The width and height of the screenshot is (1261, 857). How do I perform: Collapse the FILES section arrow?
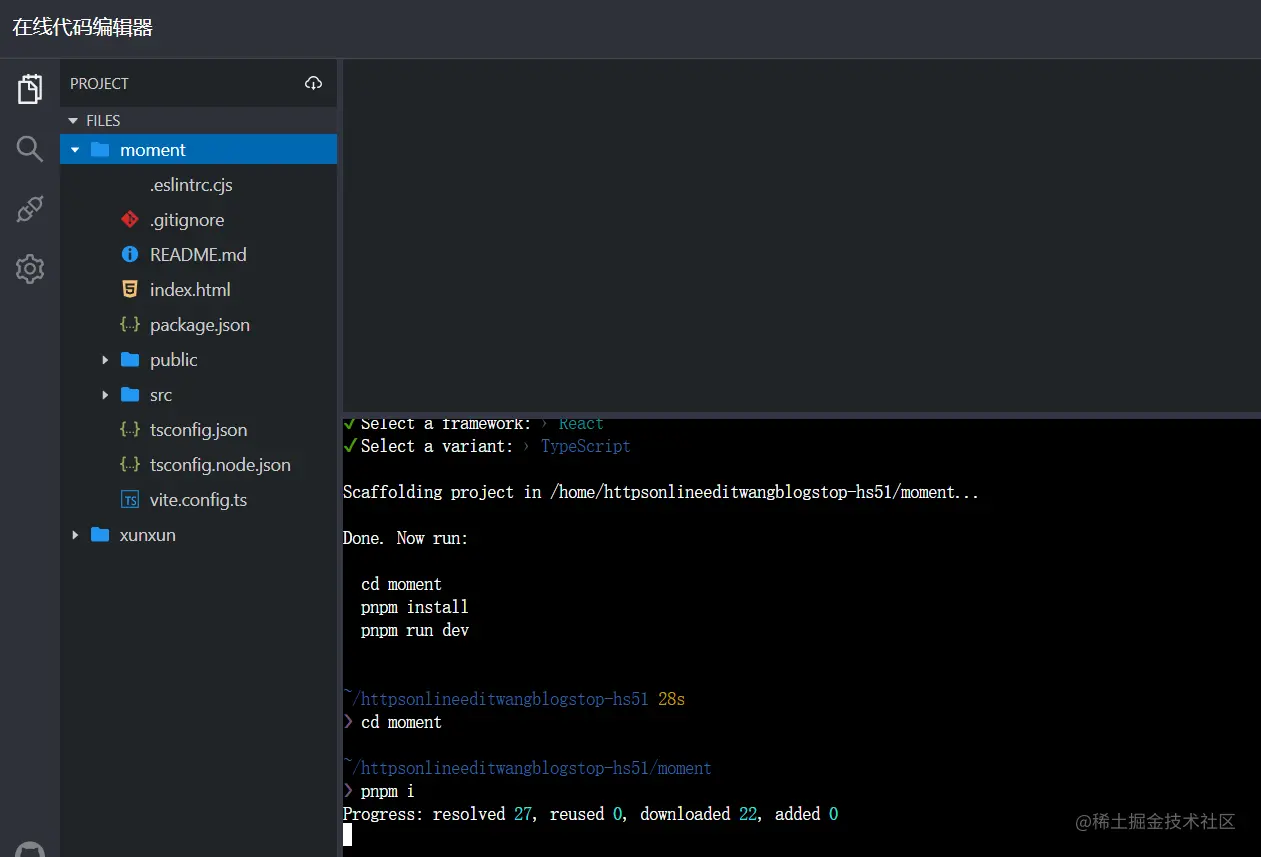(72, 121)
